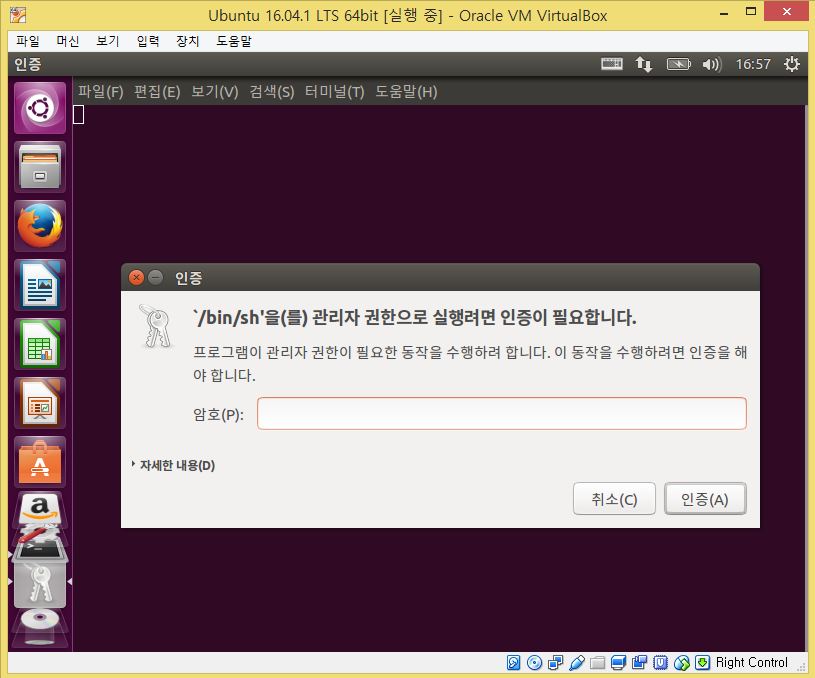Open the network connection indicator
The height and width of the screenshot is (678, 815).
click(643, 64)
